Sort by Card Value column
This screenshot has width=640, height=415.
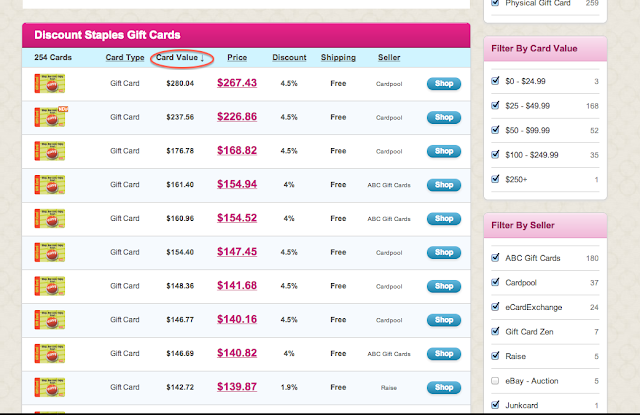(x=180, y=58)
